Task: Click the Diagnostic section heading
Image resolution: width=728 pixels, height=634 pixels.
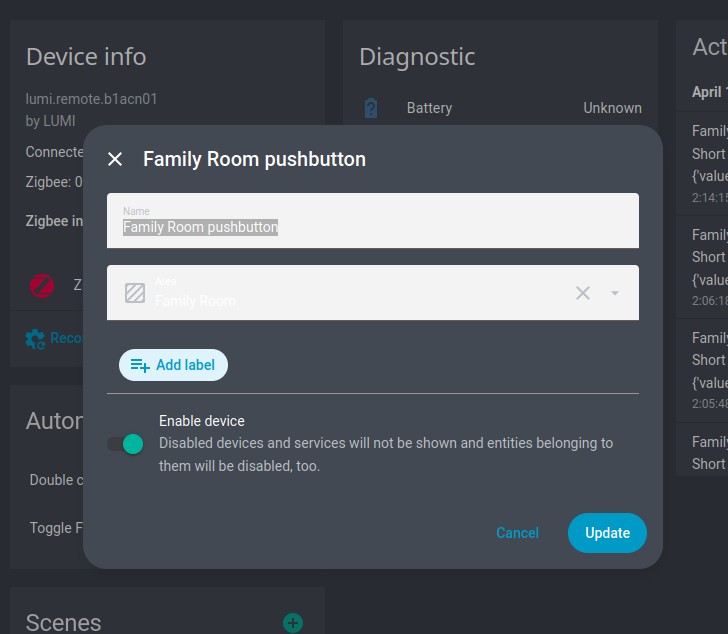Action: click(417, 56)
